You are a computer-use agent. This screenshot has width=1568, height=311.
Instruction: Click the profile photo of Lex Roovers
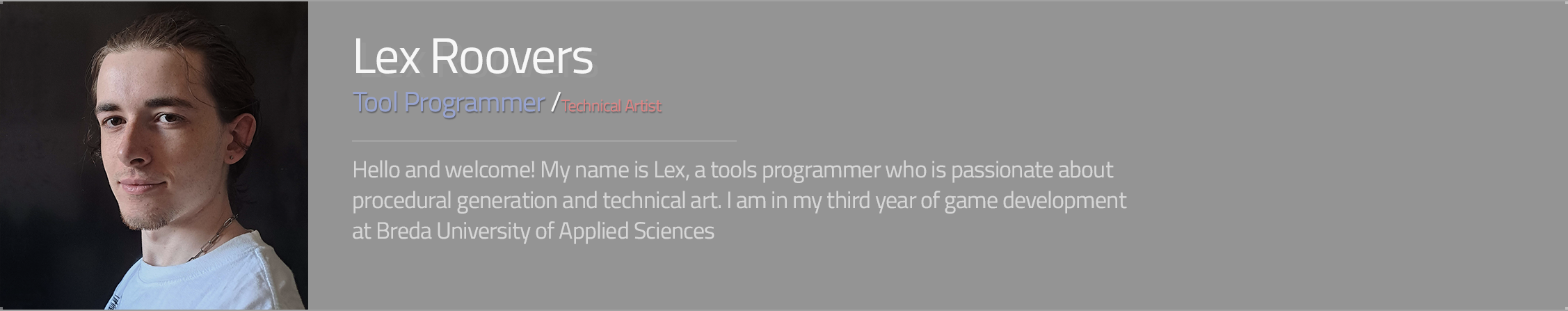tap(154, 155)
